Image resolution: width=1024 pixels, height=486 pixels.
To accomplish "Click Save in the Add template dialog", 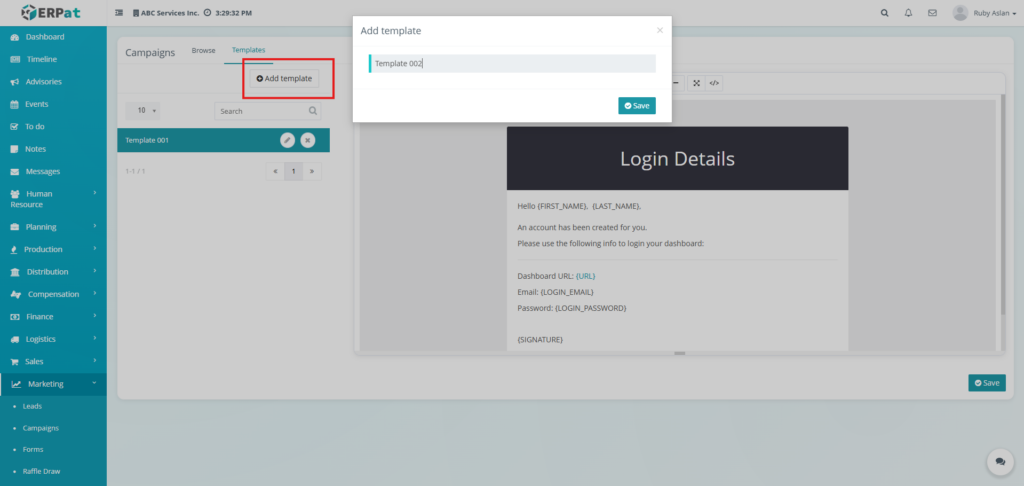I will click(x=637, y=106).
